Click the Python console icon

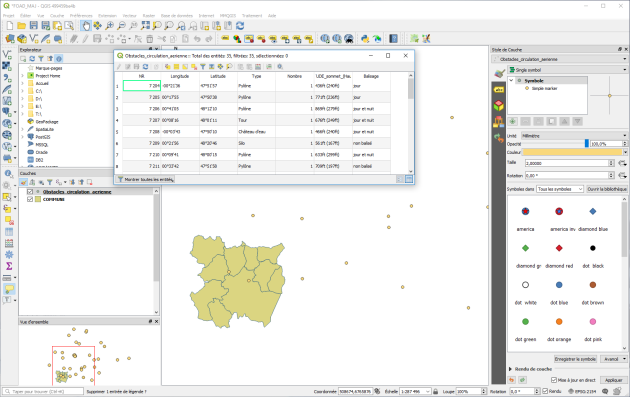point(365,39)
